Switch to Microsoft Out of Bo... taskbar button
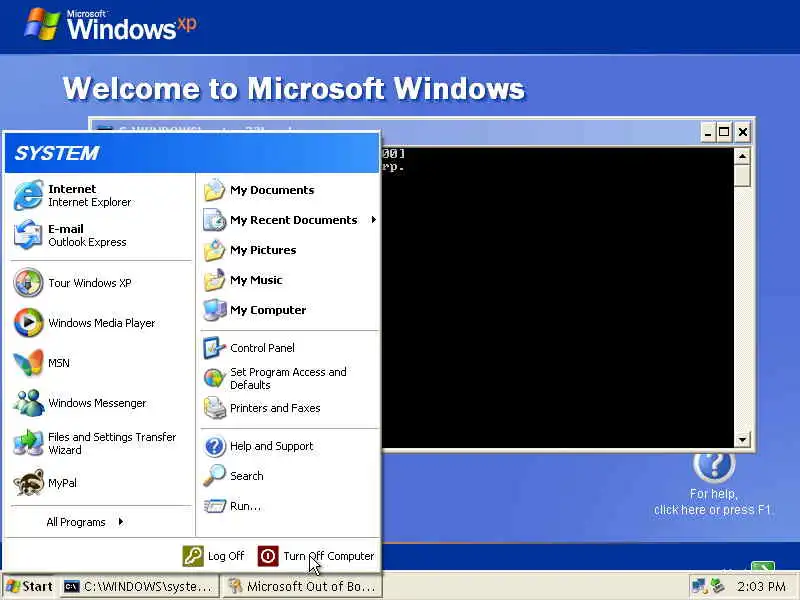Image resolution: width=800 pixels, height=600 pixels. [x=301, y=586]
